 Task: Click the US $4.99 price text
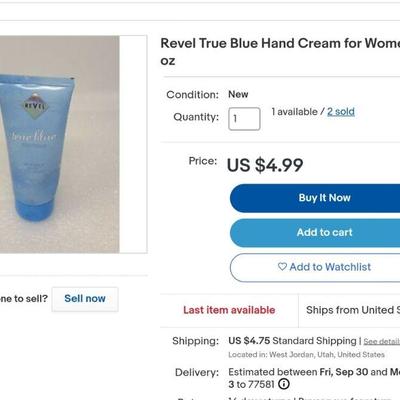click(265, 165)
